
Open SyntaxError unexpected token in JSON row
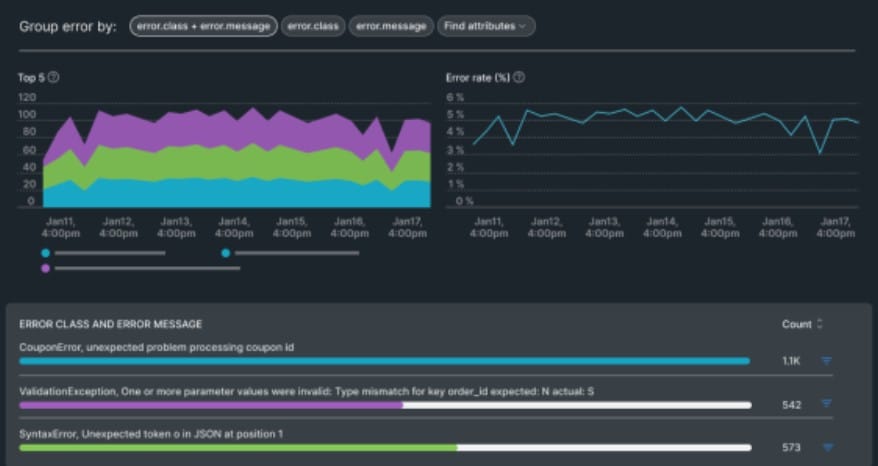[x=151, y=434]
